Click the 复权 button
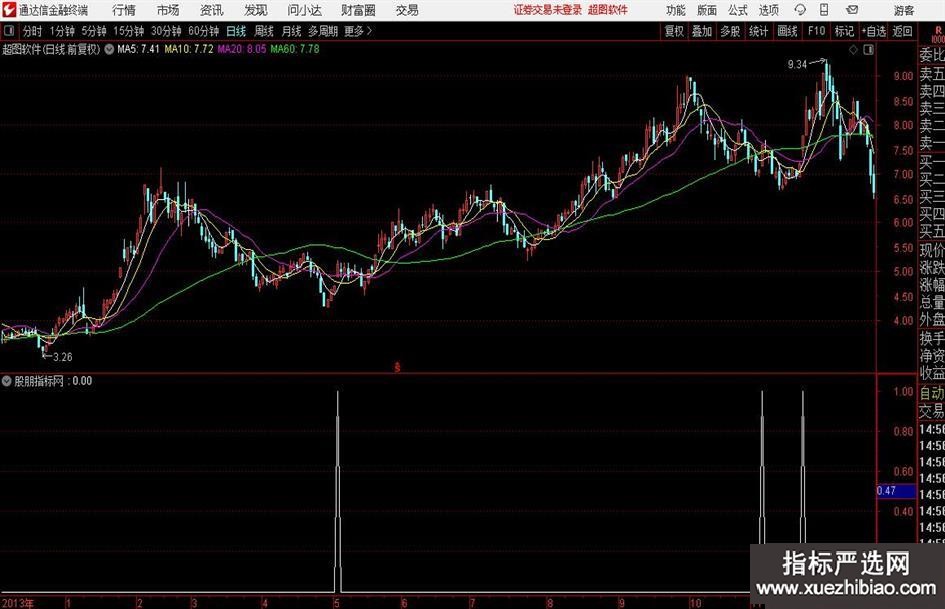 pos(674,31)
